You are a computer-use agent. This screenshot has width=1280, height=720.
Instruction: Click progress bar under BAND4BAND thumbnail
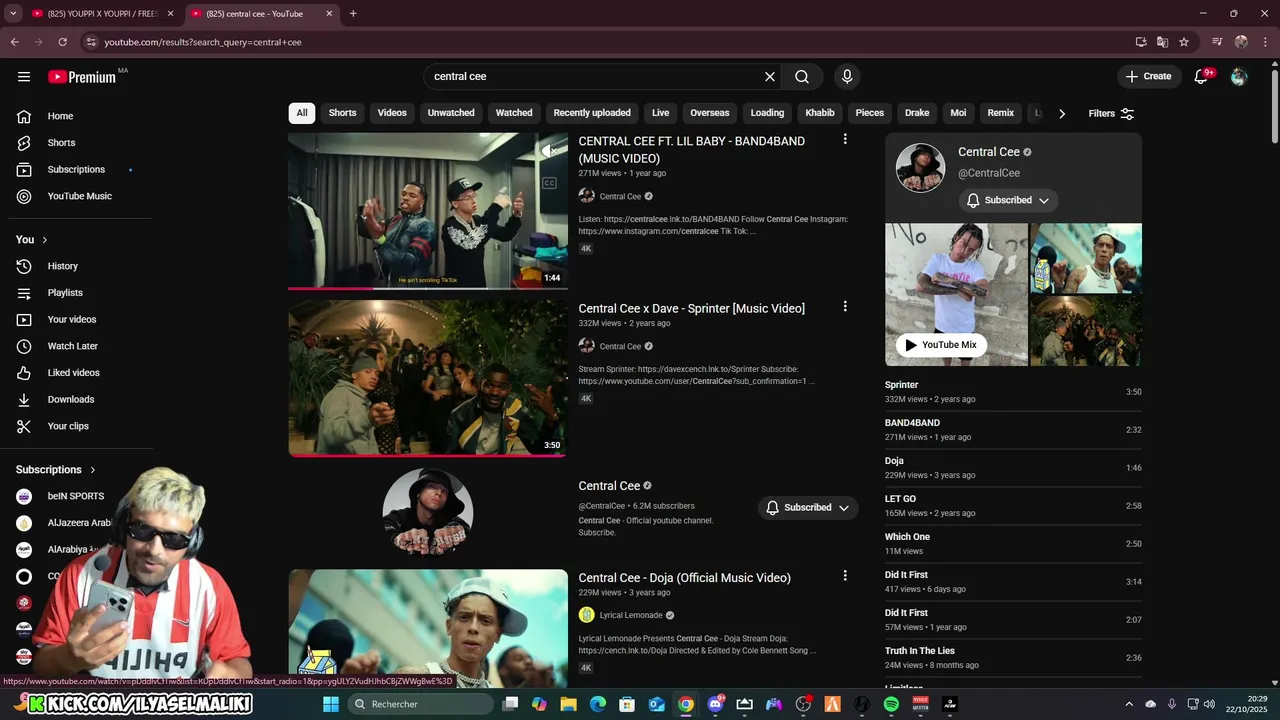pos(428,288)
